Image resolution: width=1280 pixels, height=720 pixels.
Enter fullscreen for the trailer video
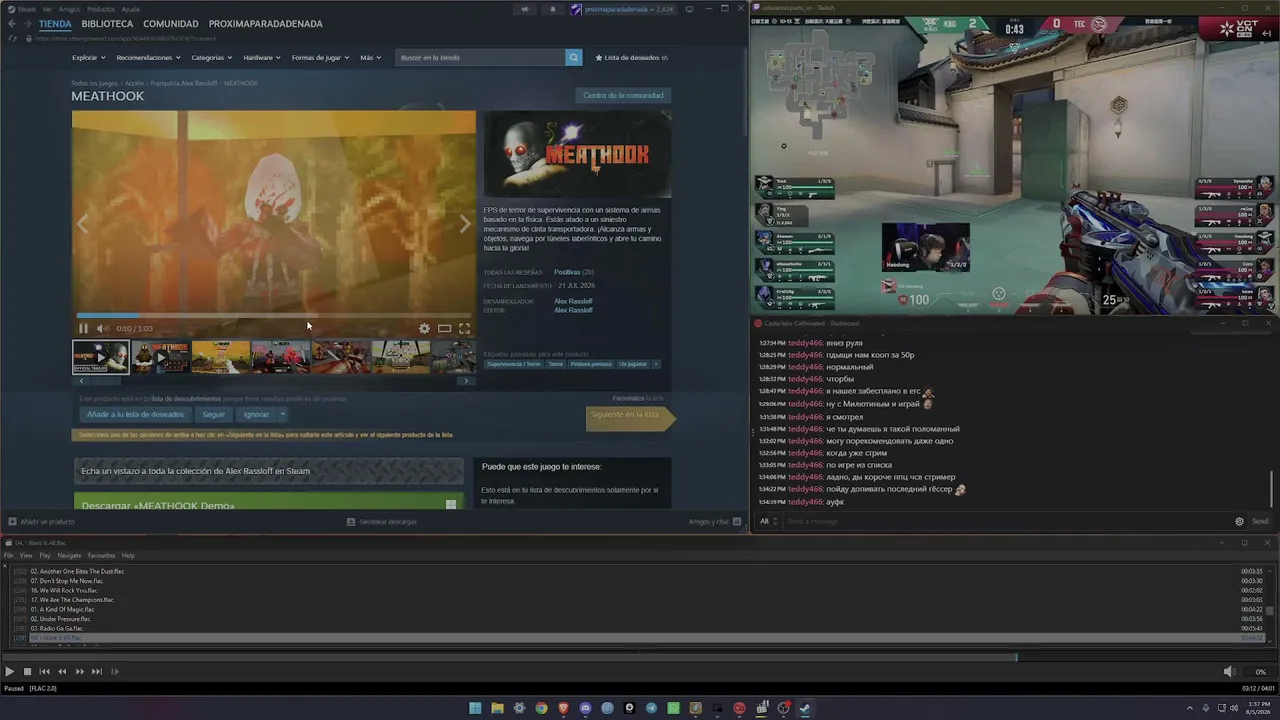(464, 328)
